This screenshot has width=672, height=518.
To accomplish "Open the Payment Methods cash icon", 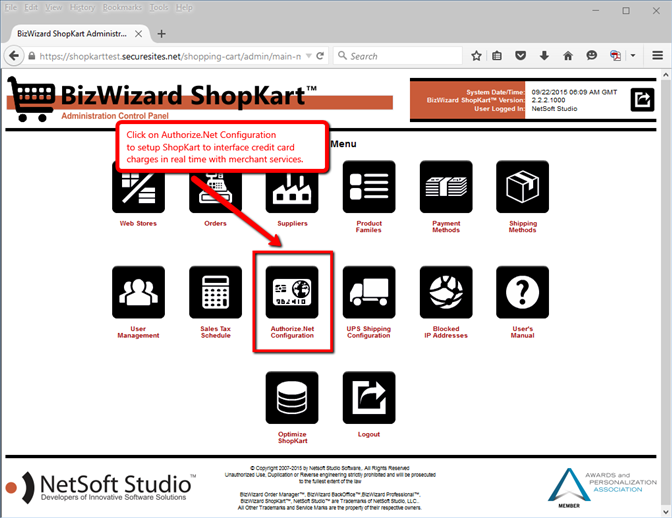I will [446, 187].
